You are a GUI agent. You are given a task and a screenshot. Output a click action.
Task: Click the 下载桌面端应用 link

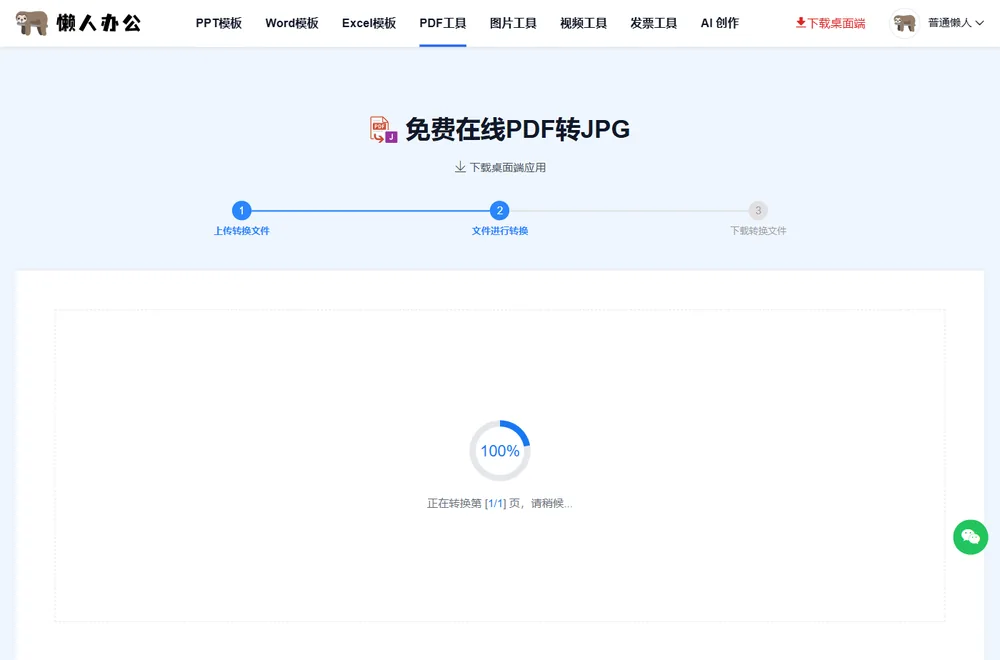pyautogui.click(x=500, y=167)
